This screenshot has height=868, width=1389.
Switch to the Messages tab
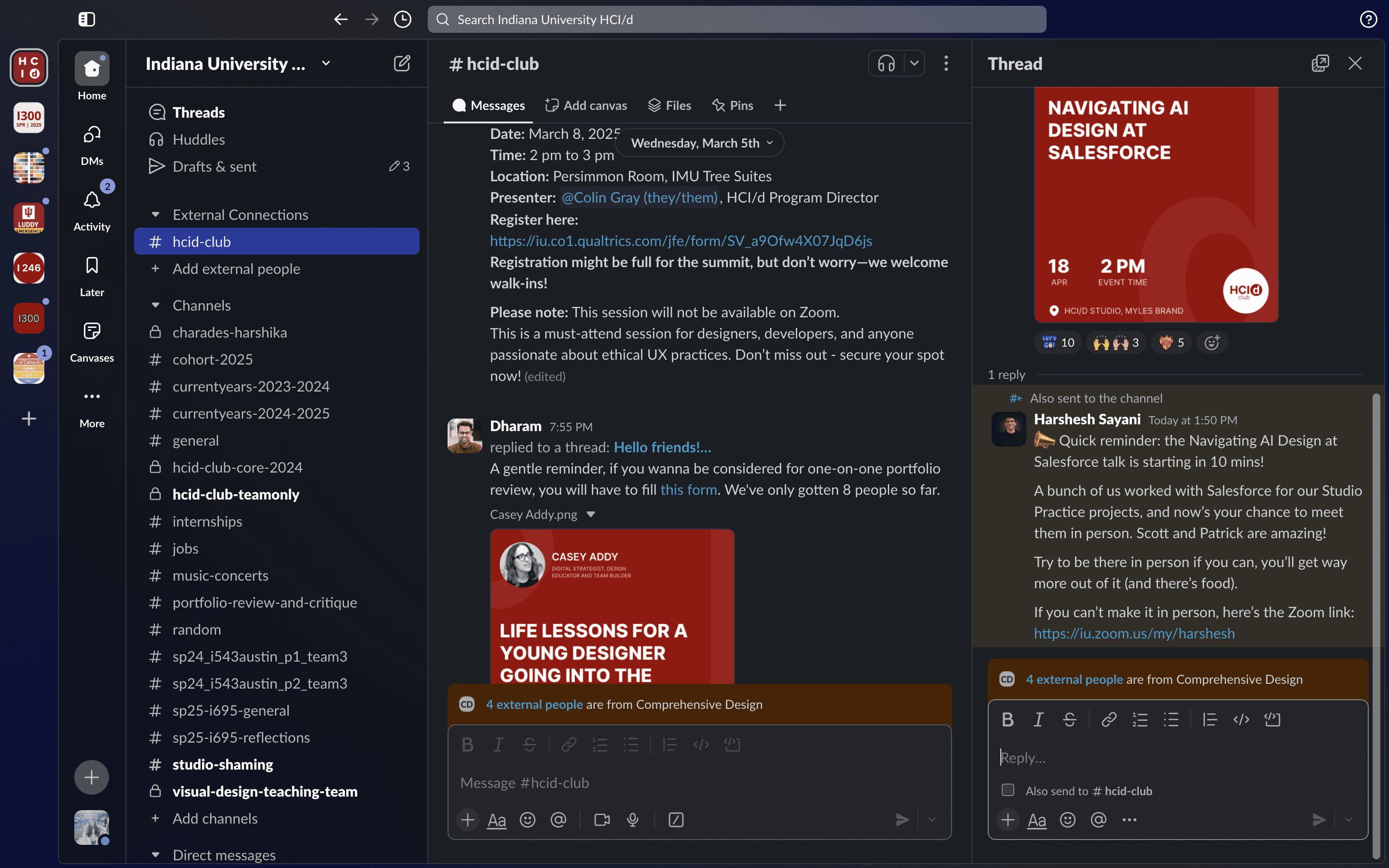(x=489, y=106)
